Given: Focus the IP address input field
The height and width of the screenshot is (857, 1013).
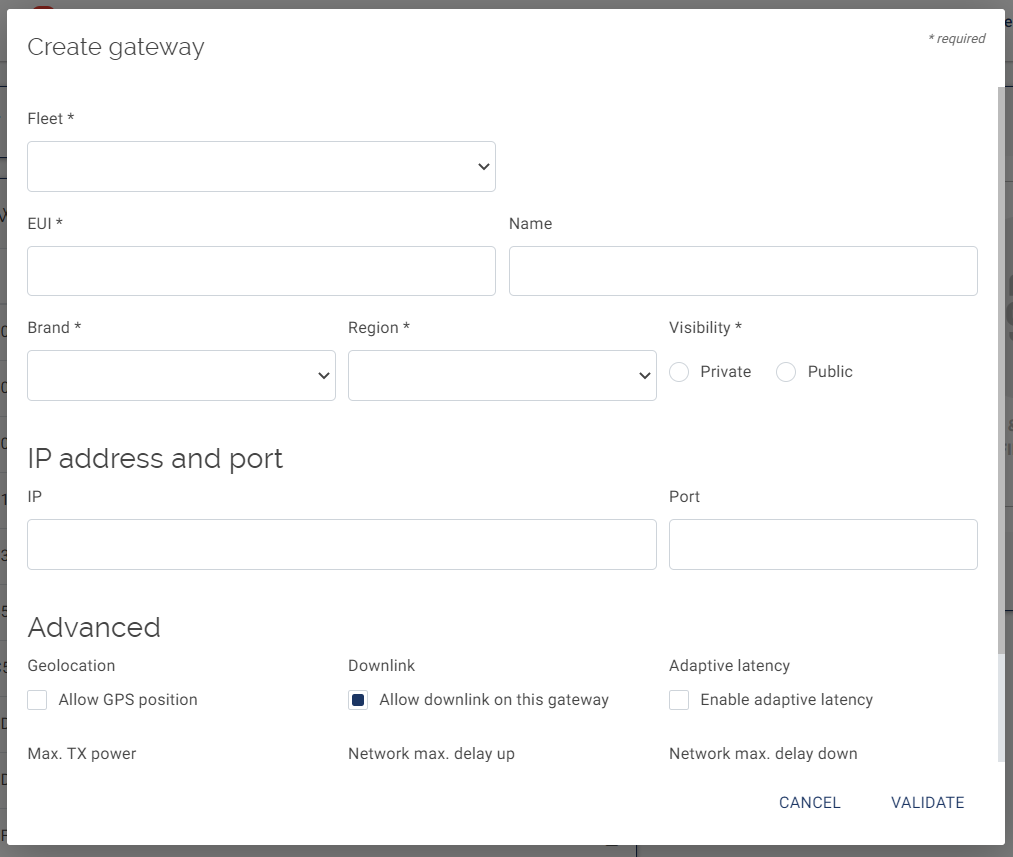Looking at the screenshot, I should click(x=341, y=545).
